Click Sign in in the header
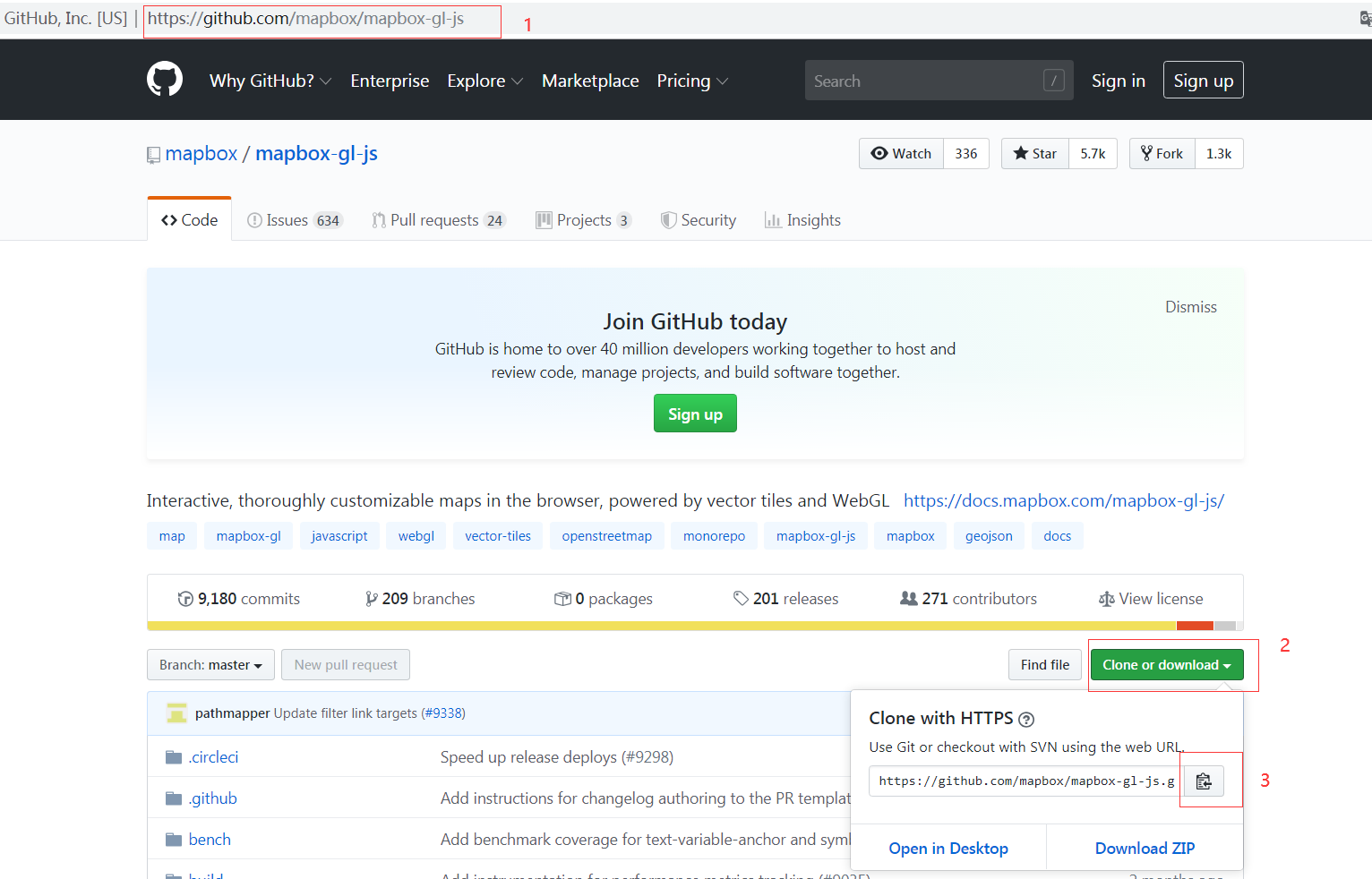Screen dimensions: 1372x879 point(1118,81)
